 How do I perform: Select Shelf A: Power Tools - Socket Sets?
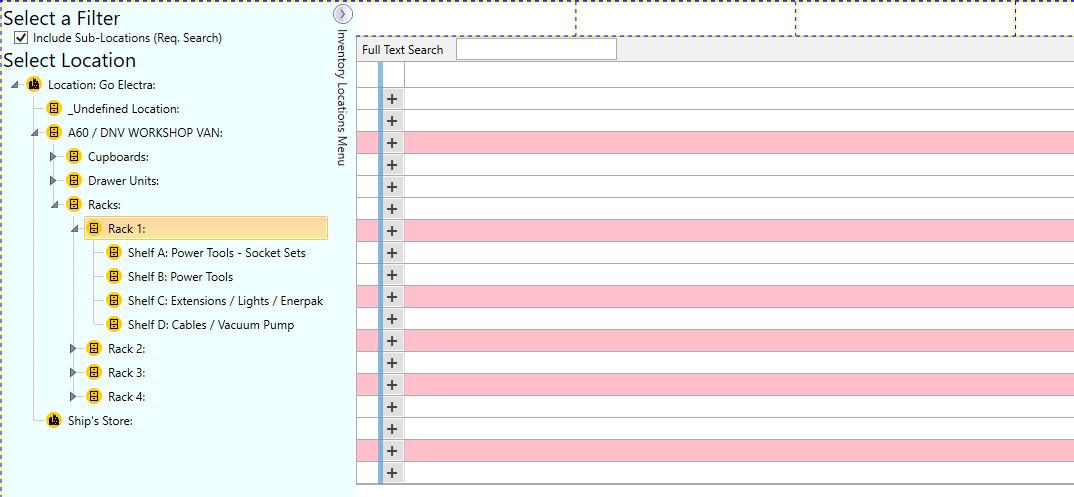coord(216,253)
